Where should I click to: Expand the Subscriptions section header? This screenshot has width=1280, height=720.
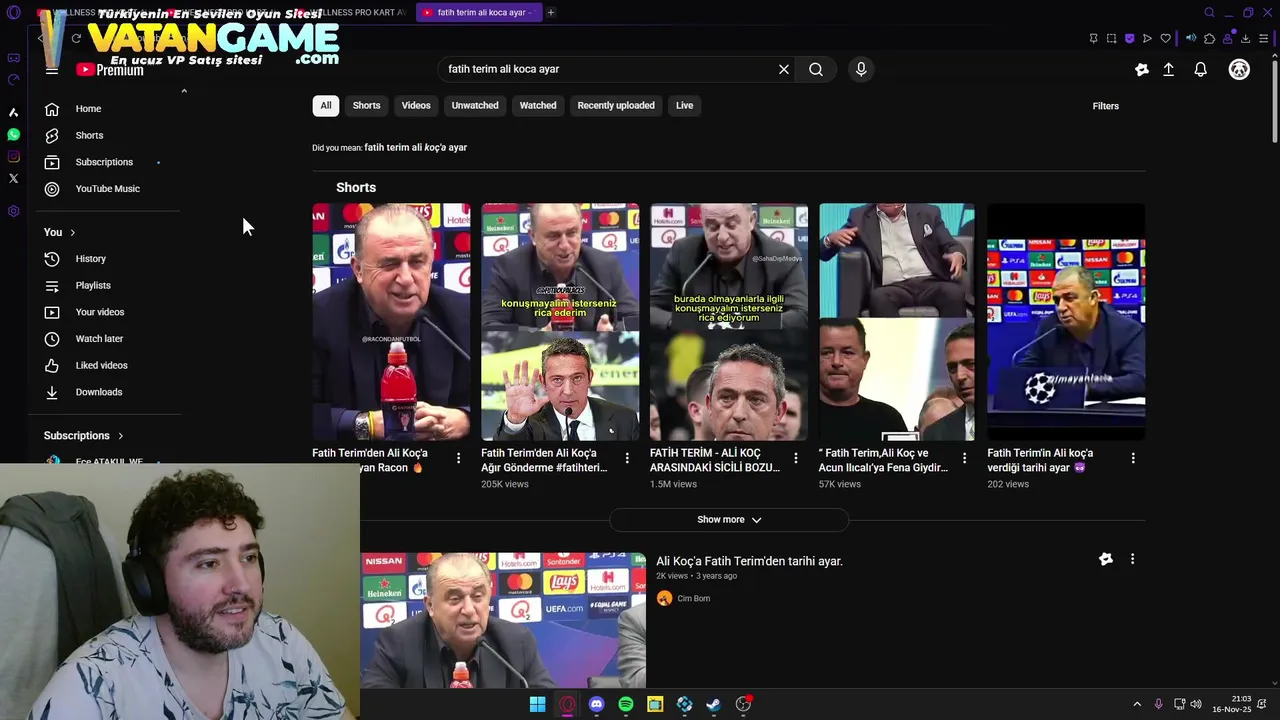(x=84, y=436)
